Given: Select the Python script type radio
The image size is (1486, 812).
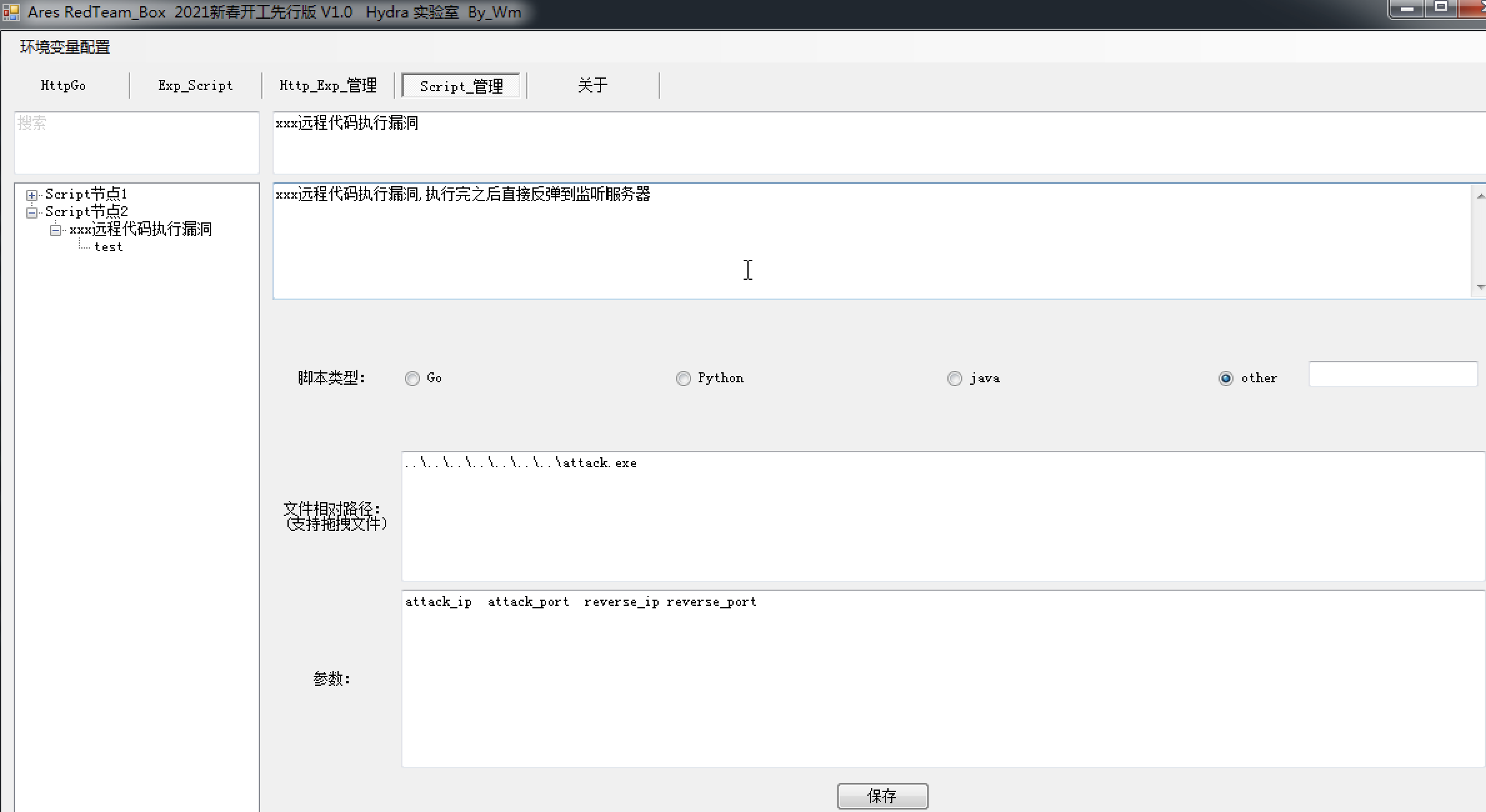Looking at the screenshot, I should [684, 379].
